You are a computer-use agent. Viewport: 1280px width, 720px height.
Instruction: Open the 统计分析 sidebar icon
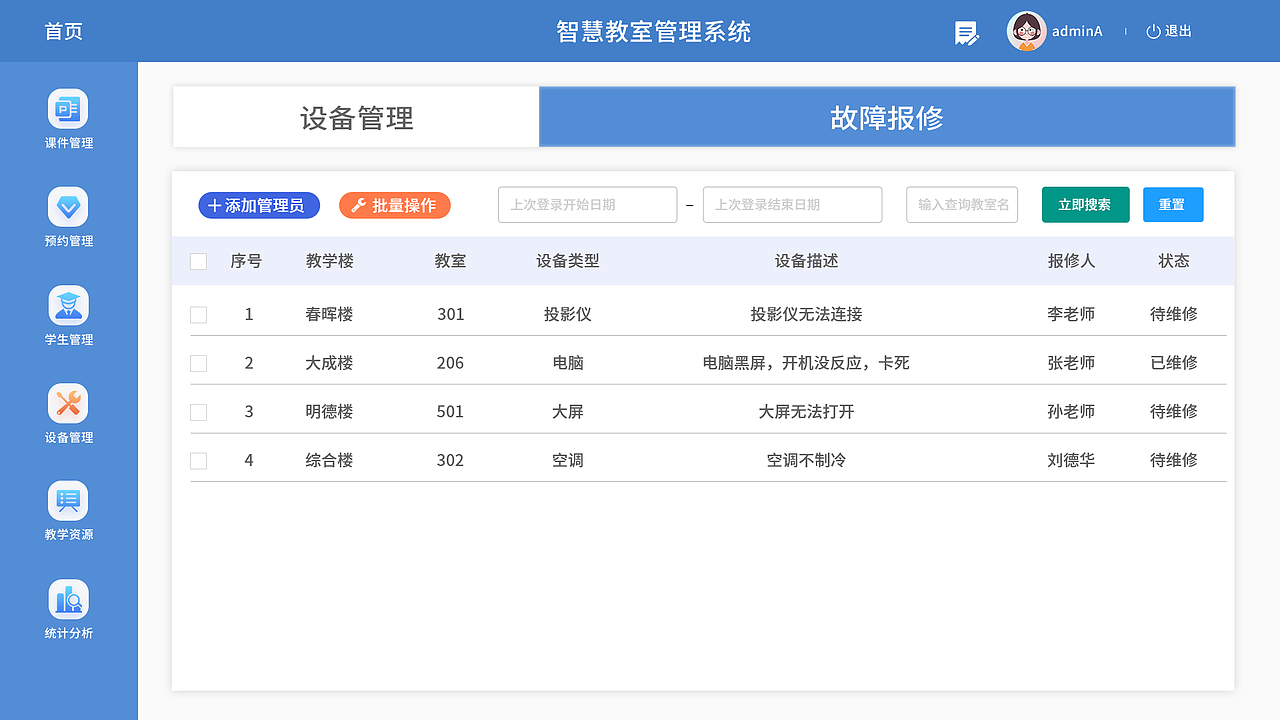tap(68, 599)
